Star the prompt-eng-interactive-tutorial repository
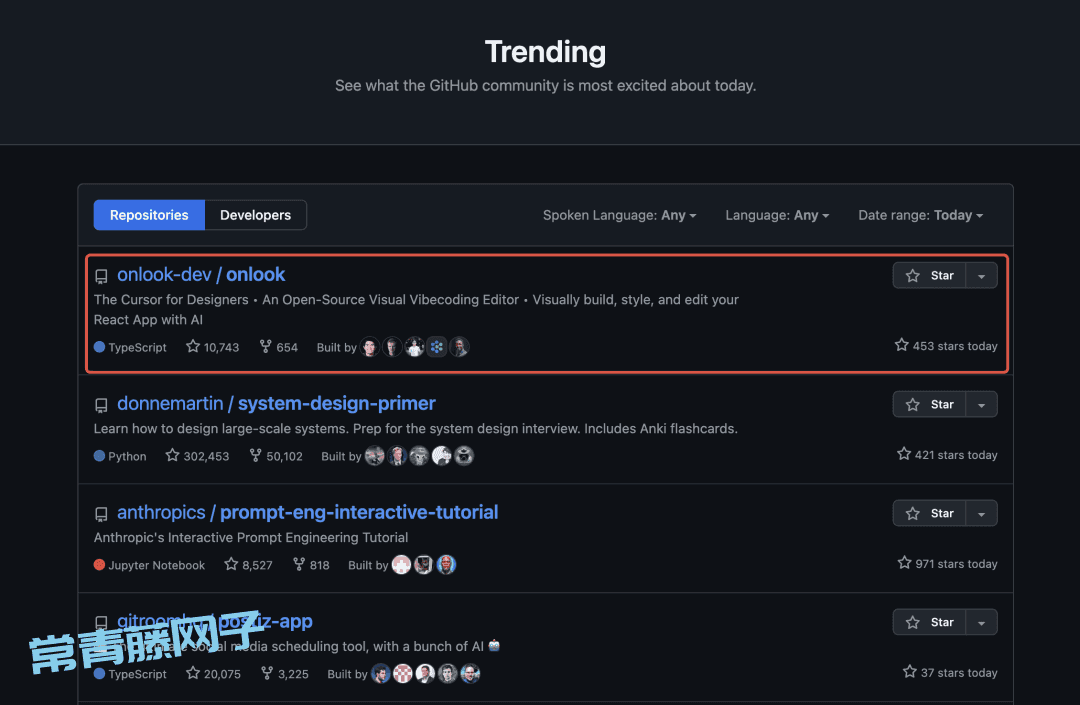 [x=930, y=513]
